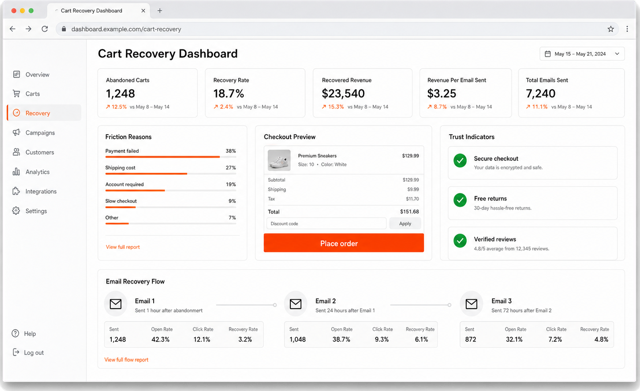Click the Discount code input field
This screenshot has width=640, height=391.
click(x=326, y=223)
